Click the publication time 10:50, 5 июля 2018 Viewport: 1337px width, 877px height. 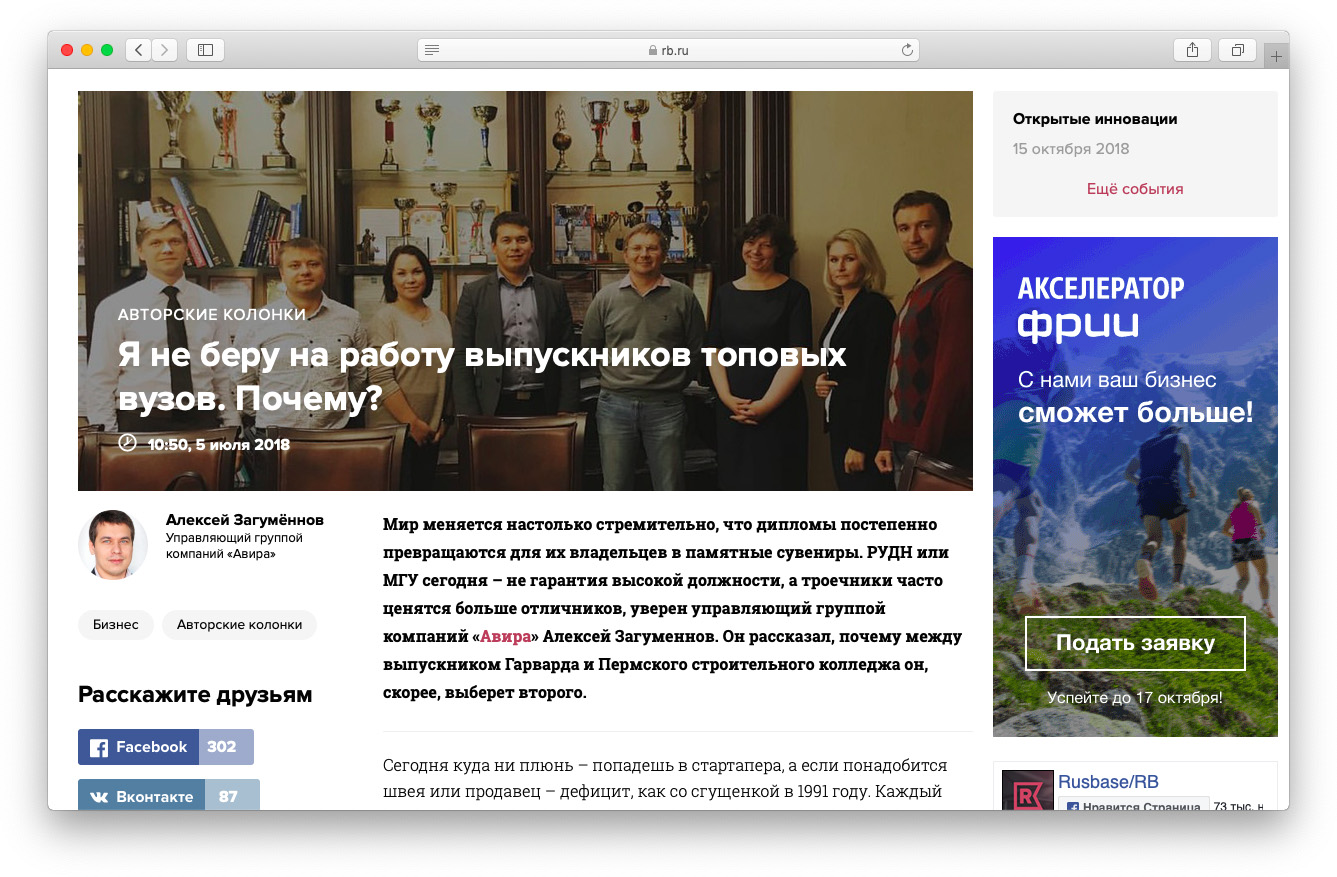[x=219, y=444]
